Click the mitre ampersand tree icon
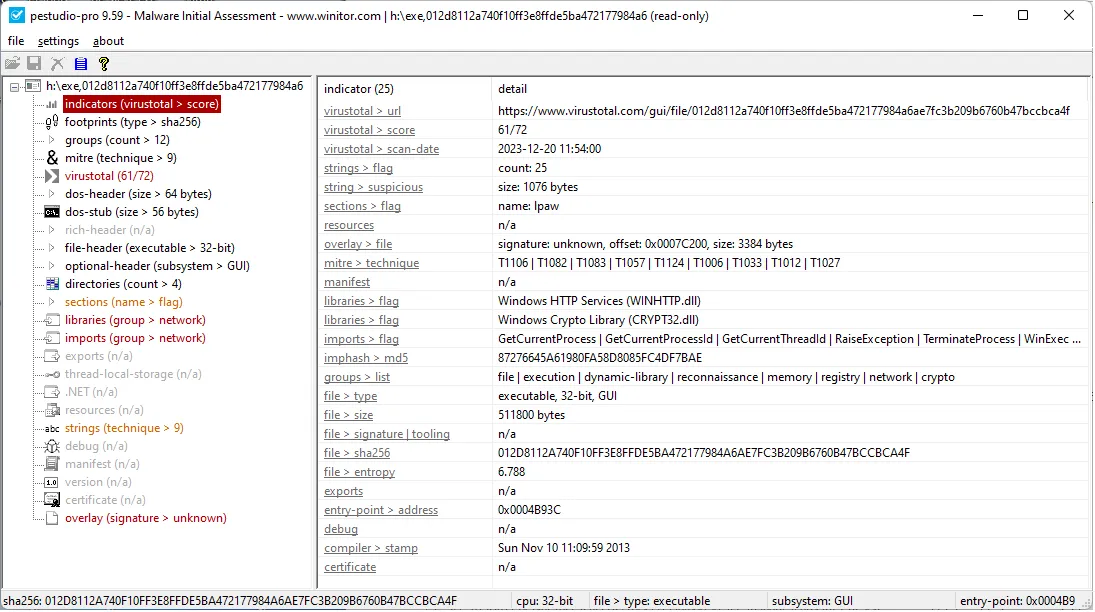Image resolution: width=1095 pixels, height=612 pixels. click(52, 158)
